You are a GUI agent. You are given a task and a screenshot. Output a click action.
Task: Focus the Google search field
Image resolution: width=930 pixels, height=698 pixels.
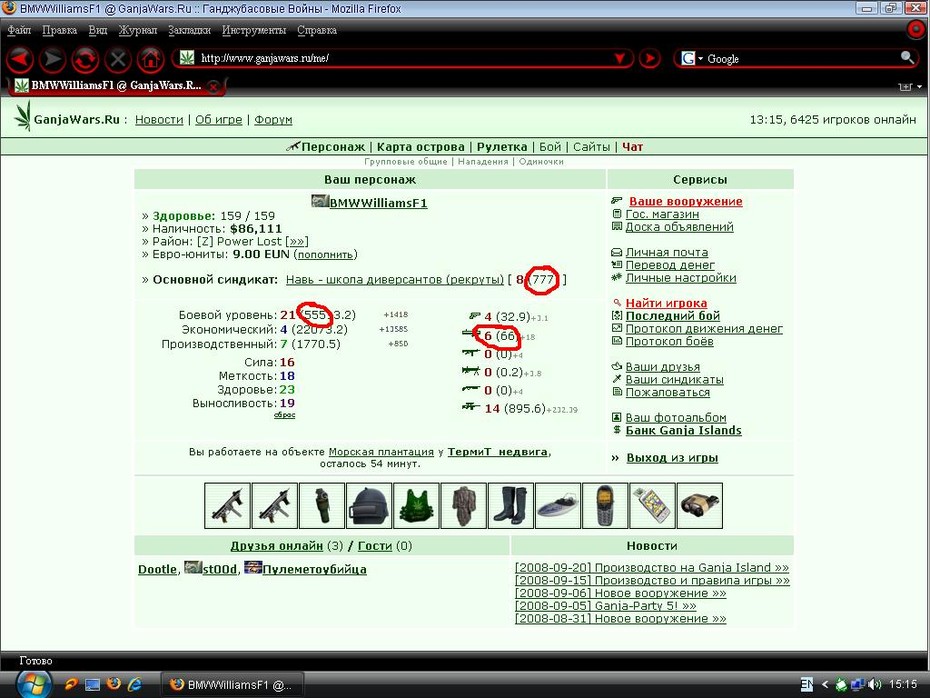pyautogui.click(x=801, y=58)
